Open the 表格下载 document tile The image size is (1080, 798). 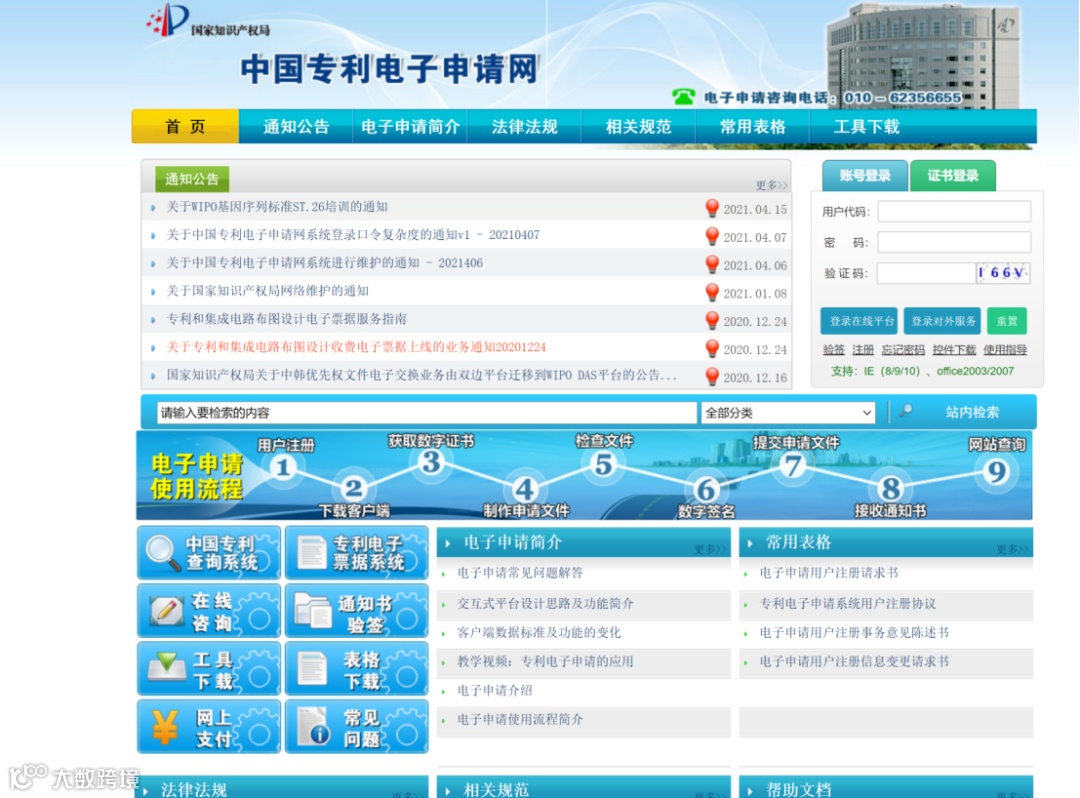[x=357, y=669]
